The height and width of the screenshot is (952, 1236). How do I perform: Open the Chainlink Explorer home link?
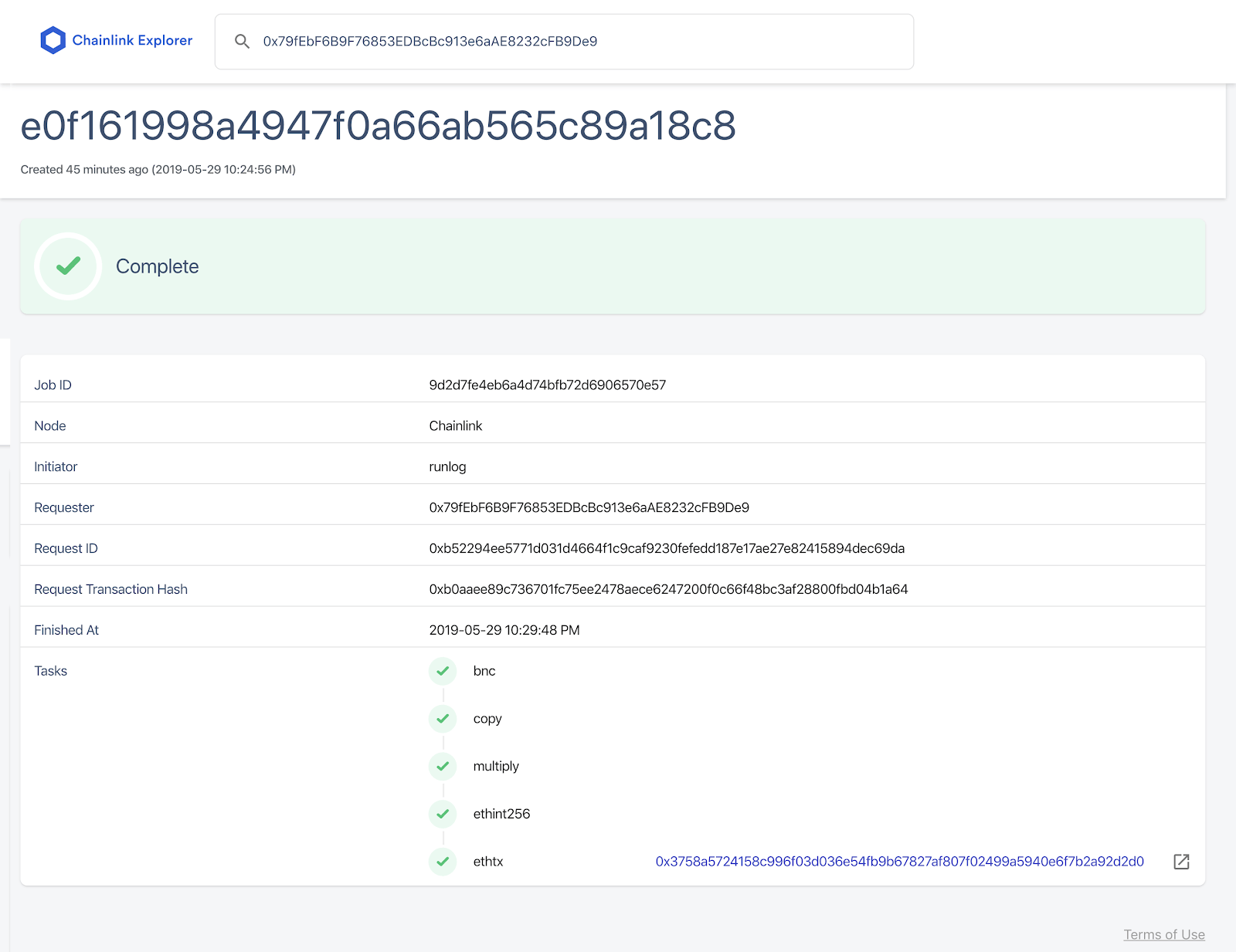[117, 40]
